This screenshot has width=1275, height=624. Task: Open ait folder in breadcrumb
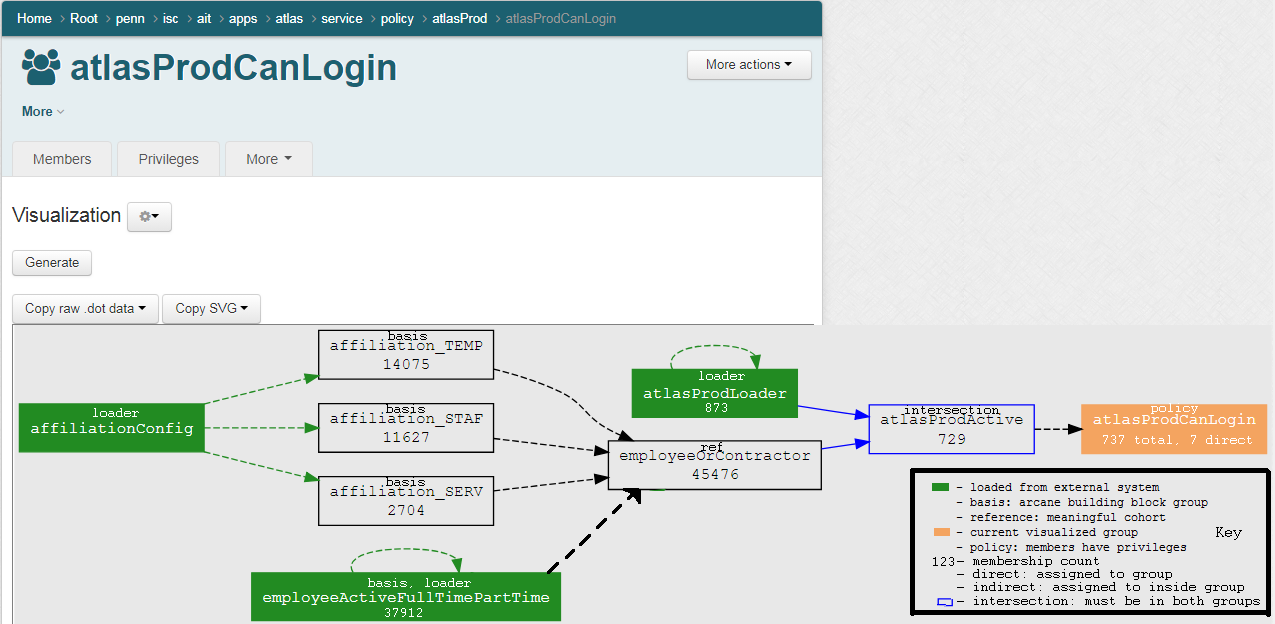tap(204, 18)
